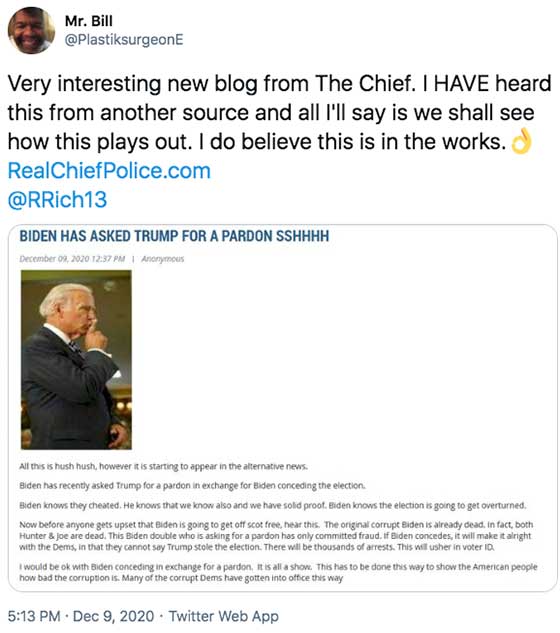Click the OK hand emoji in tweet

tap(522, 141)
